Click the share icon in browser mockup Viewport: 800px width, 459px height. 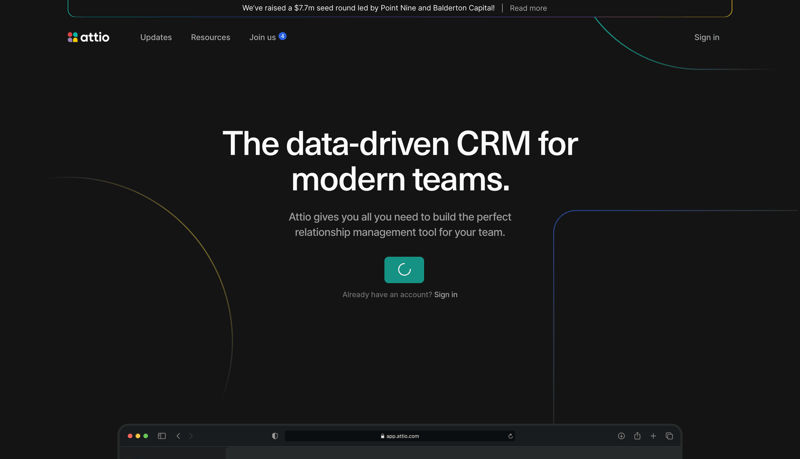(x=637, y=436)
